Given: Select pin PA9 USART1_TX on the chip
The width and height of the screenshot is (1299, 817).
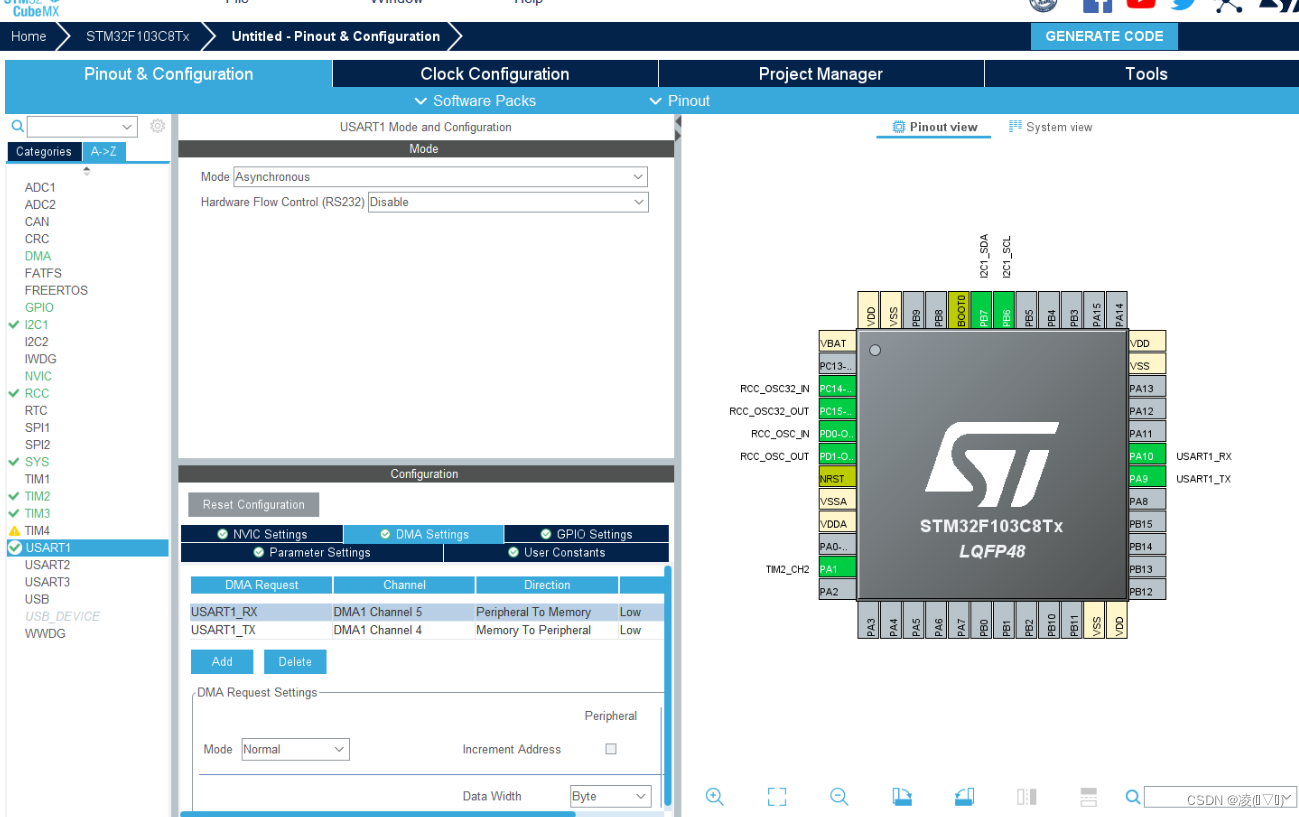Looking at the screenshot, I should click(1148, 479).
